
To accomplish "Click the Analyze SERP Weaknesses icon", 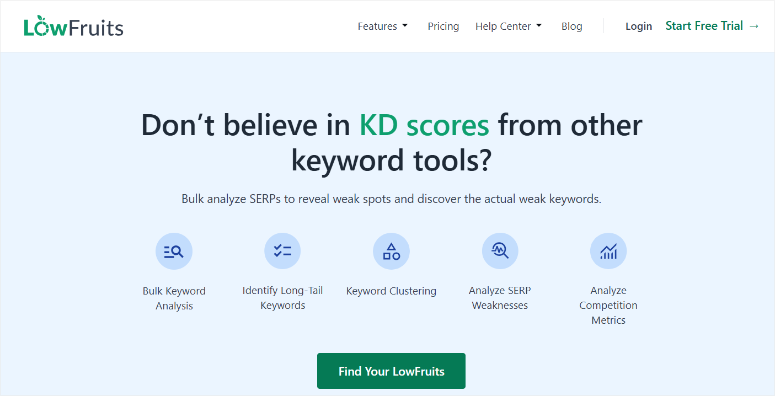I will (500, 251).
